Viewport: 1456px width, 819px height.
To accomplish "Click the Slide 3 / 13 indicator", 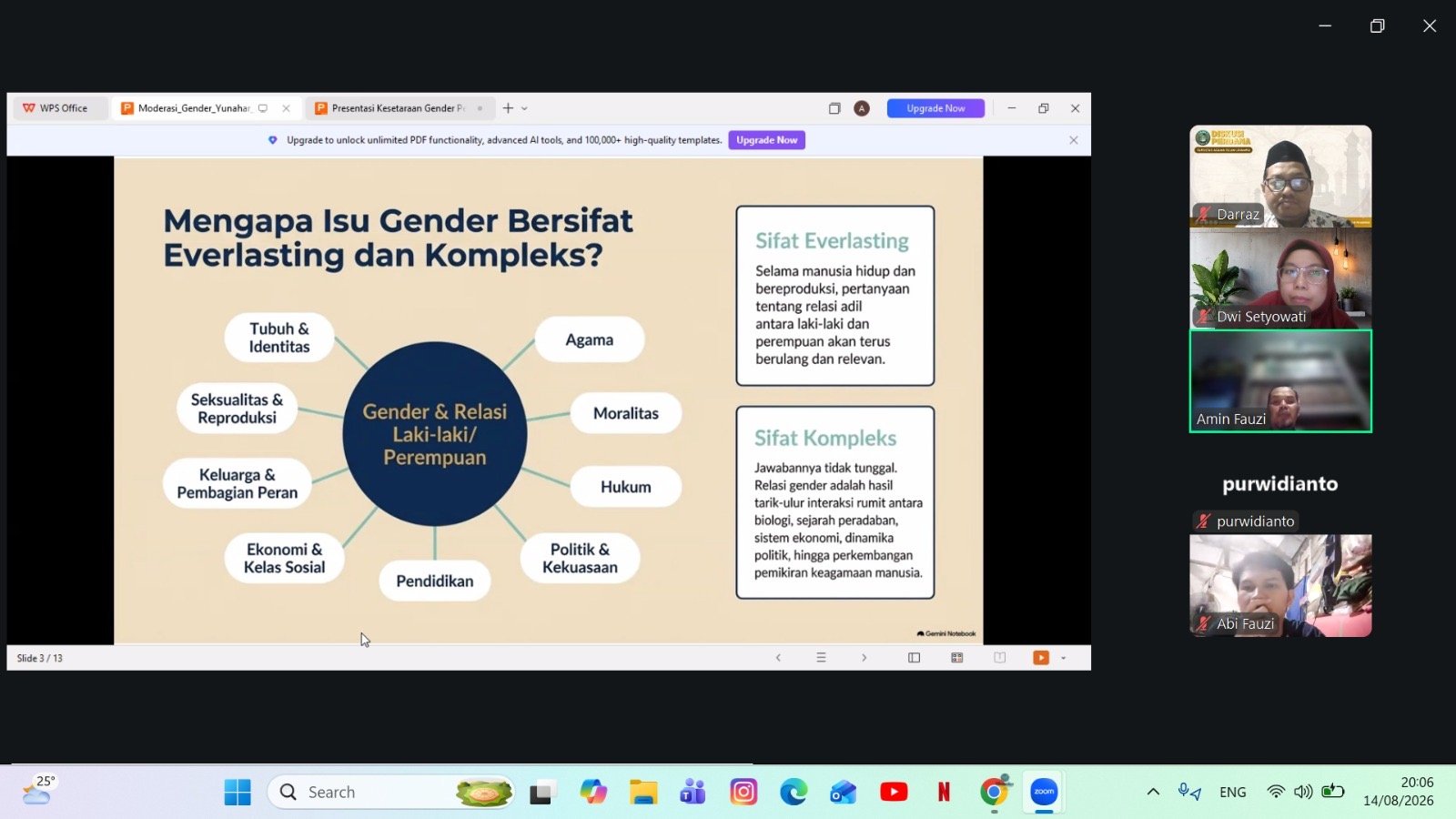I will (40, 658).
